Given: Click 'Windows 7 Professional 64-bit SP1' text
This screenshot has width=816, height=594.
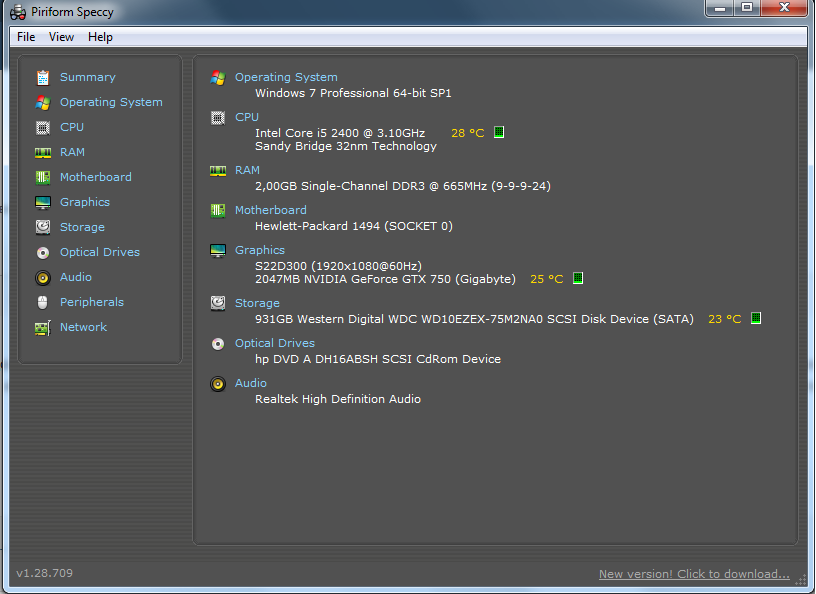Looking at the screenshot, I should pos(353,93).
